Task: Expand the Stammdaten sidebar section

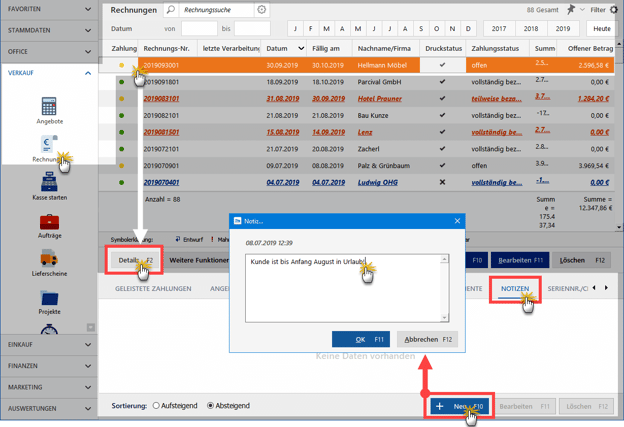Action: pyautogui.click(x=49, y=30)
